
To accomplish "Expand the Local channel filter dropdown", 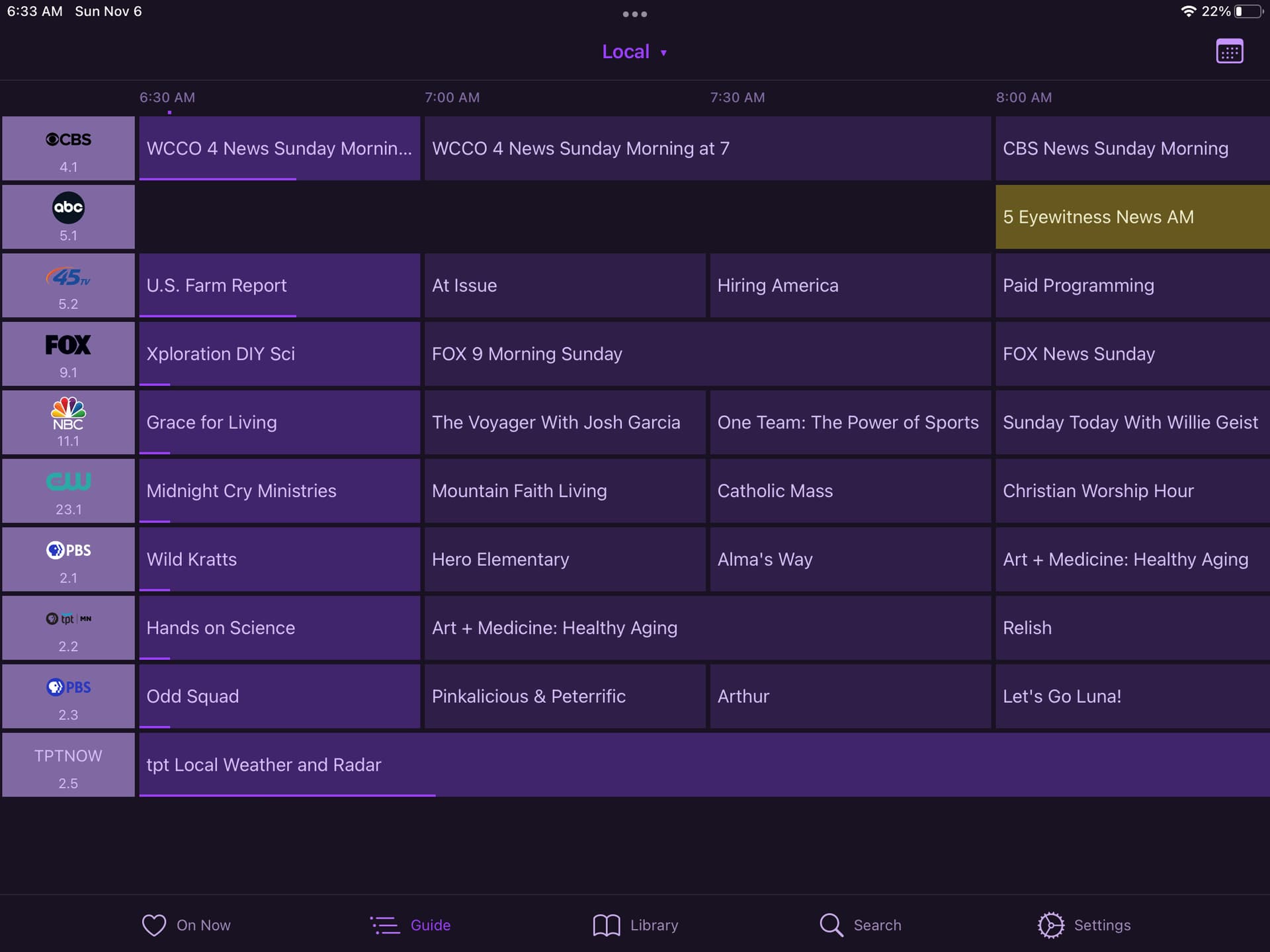I will [x=634, y=52].
